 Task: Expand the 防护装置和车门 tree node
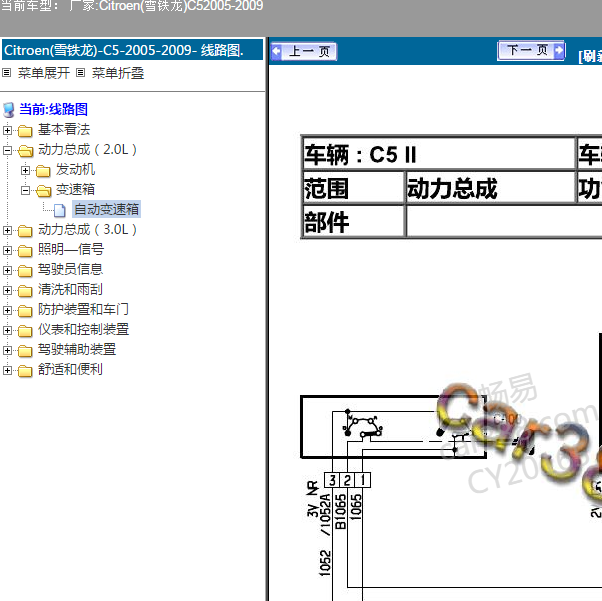7,310
